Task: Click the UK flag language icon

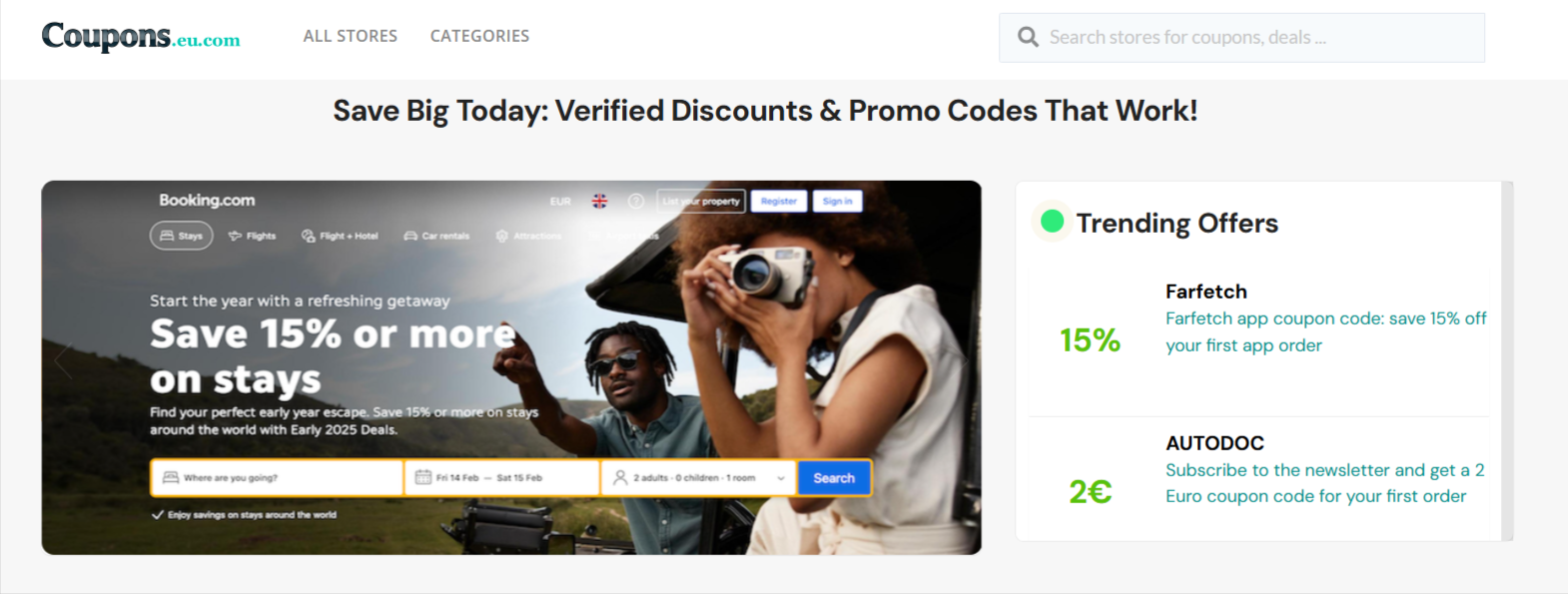Action: point(599,202)
